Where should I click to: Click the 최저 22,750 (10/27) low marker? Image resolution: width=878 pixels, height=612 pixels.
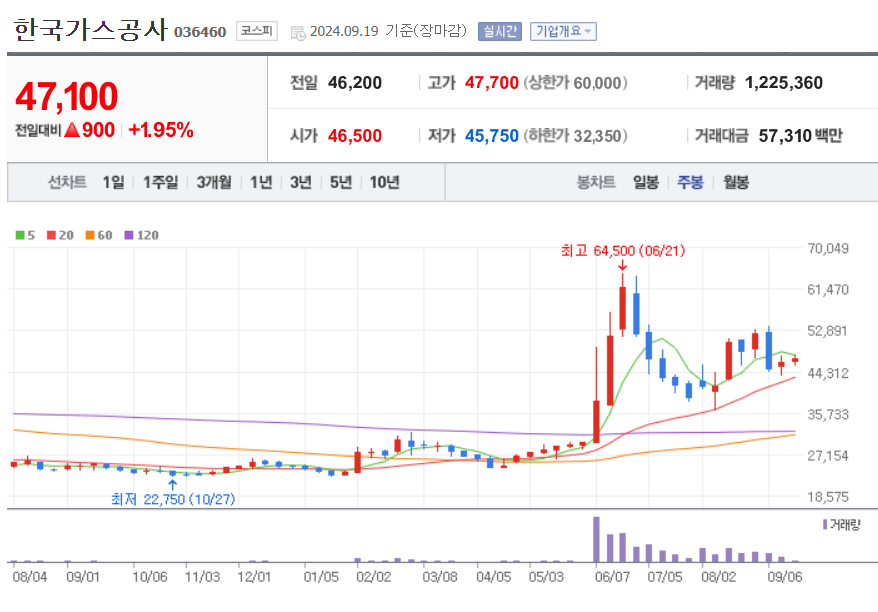[172, 499]
